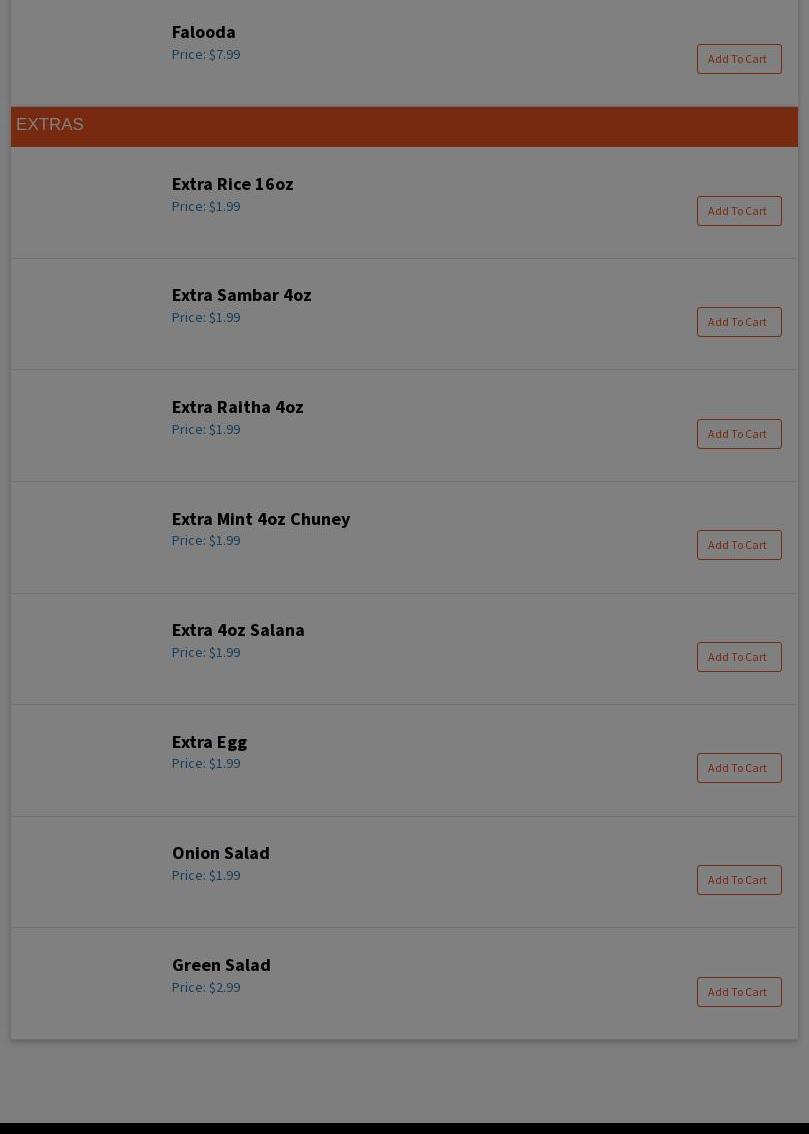
Task: Add Extra Sambar 4oz to cart
Action: click(738, 322)
